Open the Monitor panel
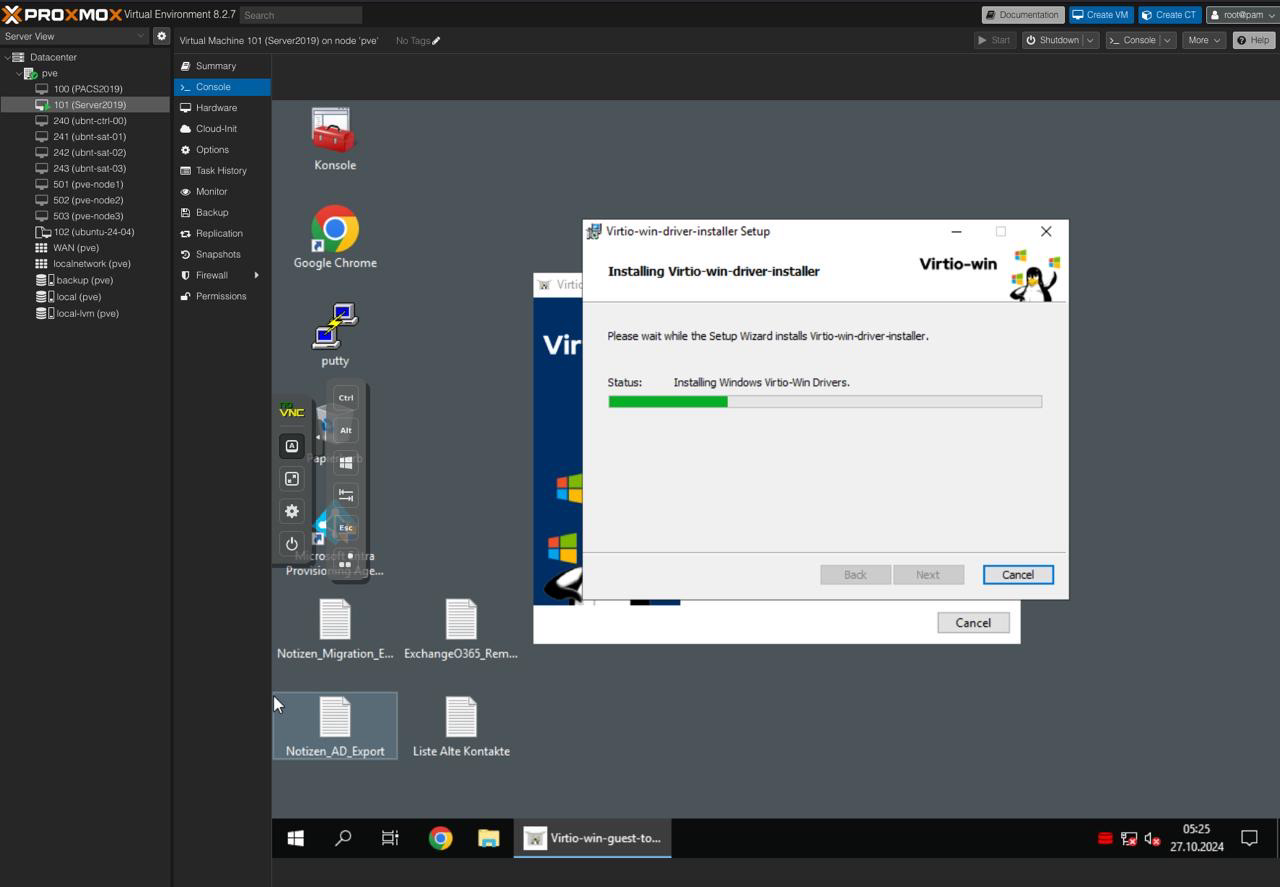1280x887 pixels. tap(222, 192)
